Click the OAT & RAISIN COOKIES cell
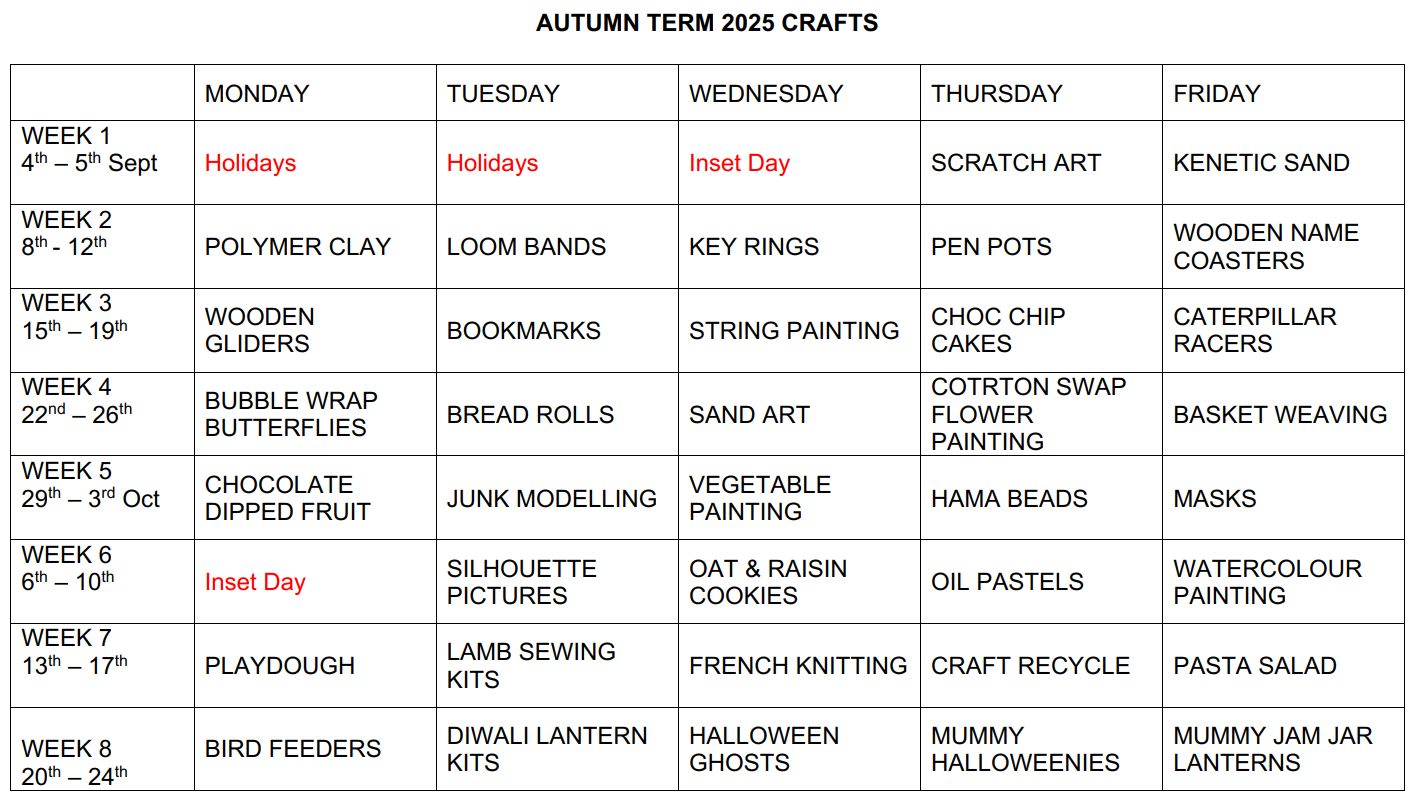Viewport: 1415px width, 802px height. [767, 582]
